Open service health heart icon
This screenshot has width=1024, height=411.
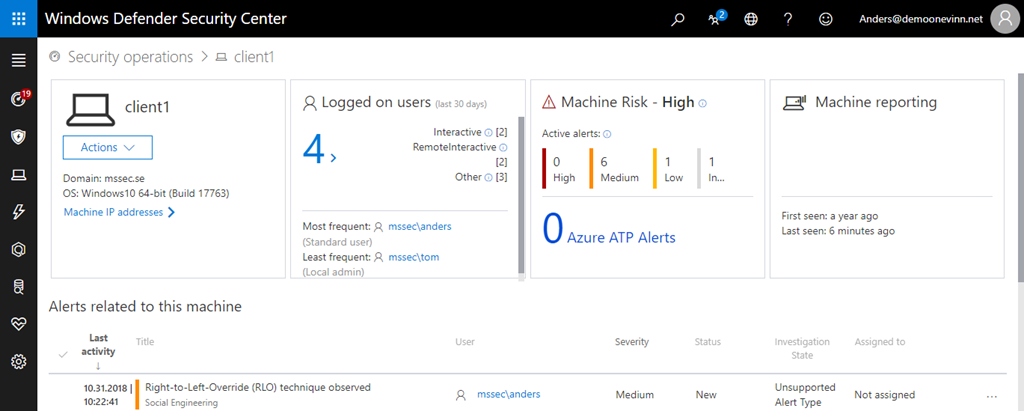[x=18, y=324]
